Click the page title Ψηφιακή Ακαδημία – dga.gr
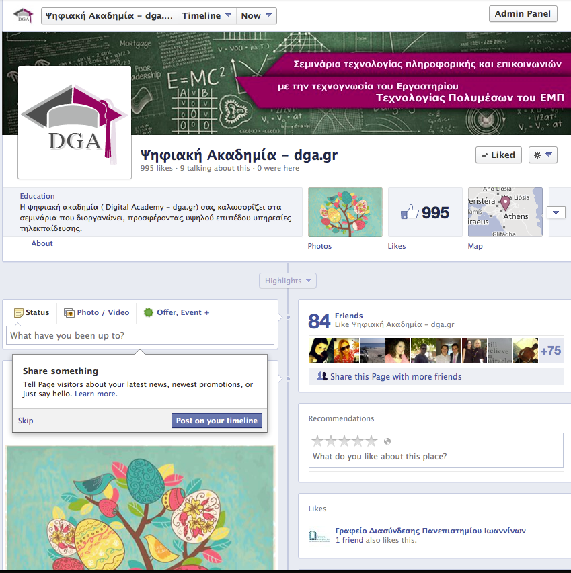Viewport: 571px width, 573px height. [x=239, y=155]
